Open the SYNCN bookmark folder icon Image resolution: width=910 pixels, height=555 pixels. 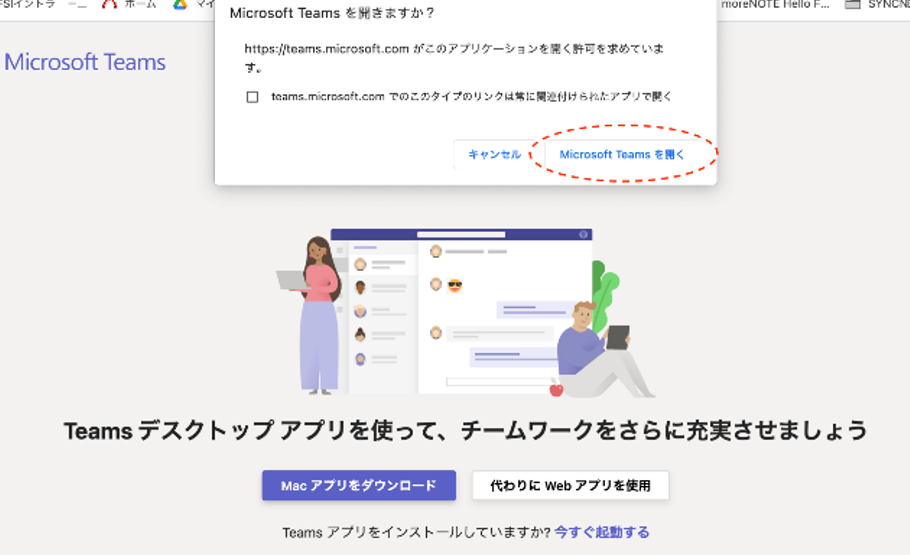coord(852,5)
